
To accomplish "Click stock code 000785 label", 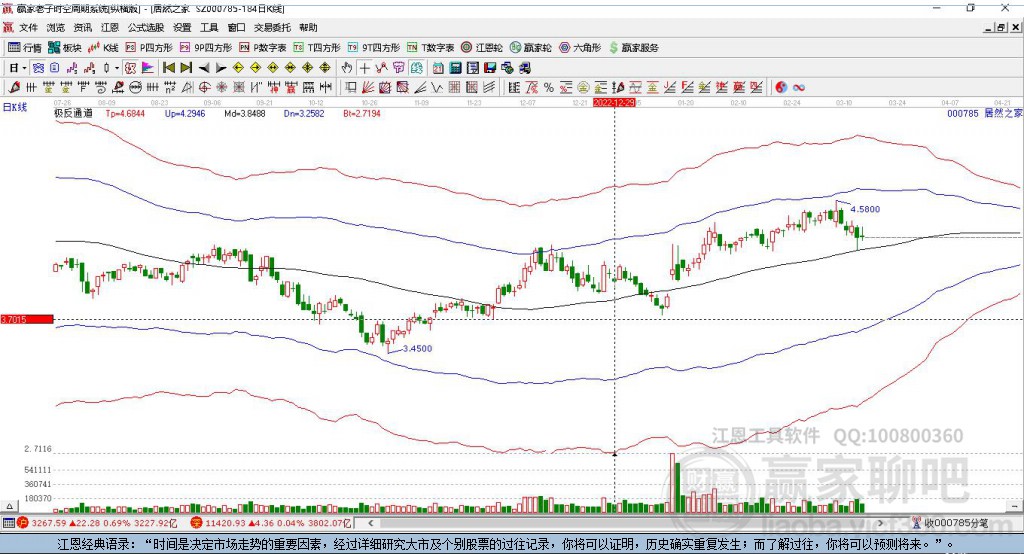I will point(963,113).
